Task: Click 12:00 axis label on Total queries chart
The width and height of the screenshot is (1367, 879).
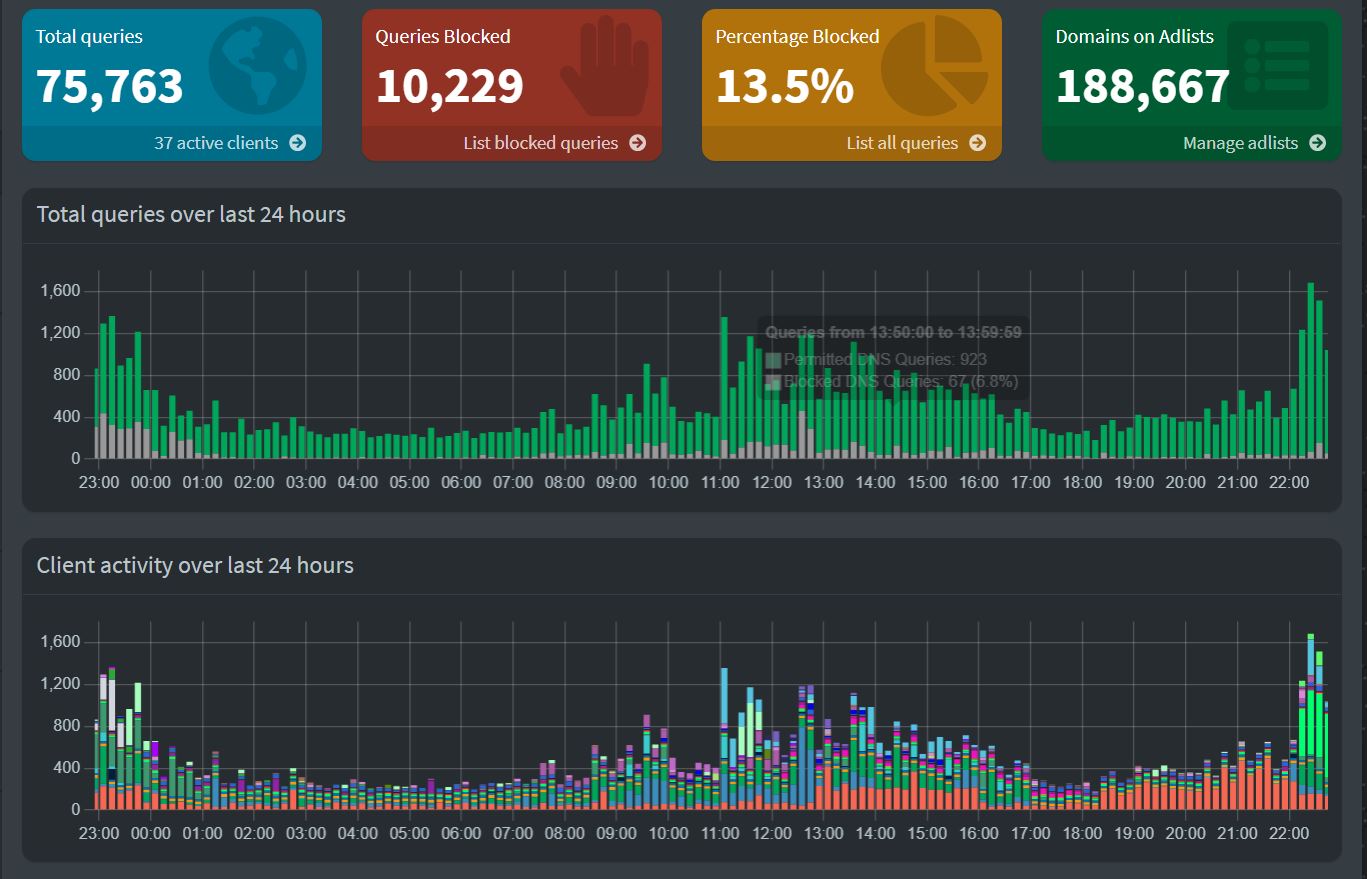Action: point(772,482)
